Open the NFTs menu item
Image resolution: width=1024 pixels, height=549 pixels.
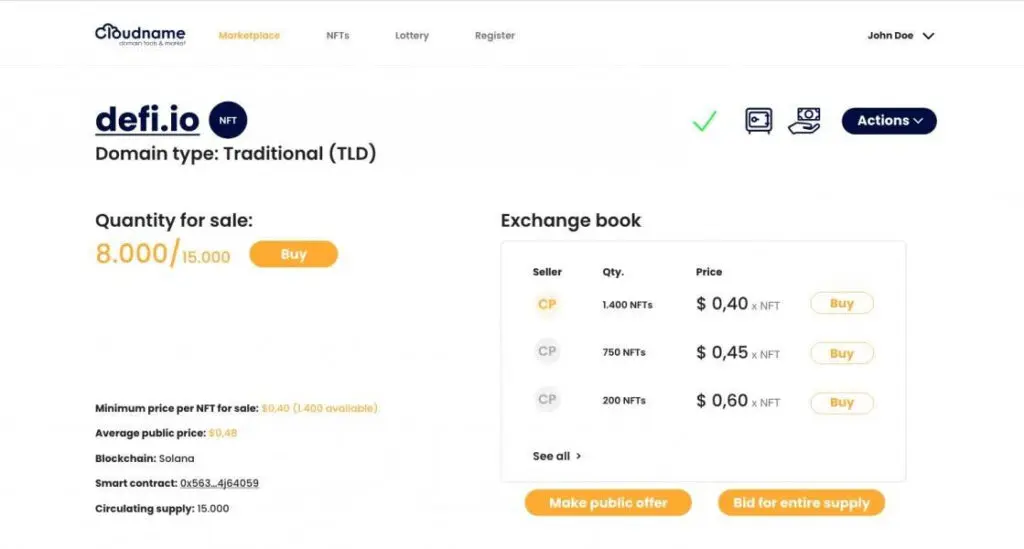(338, 36)
